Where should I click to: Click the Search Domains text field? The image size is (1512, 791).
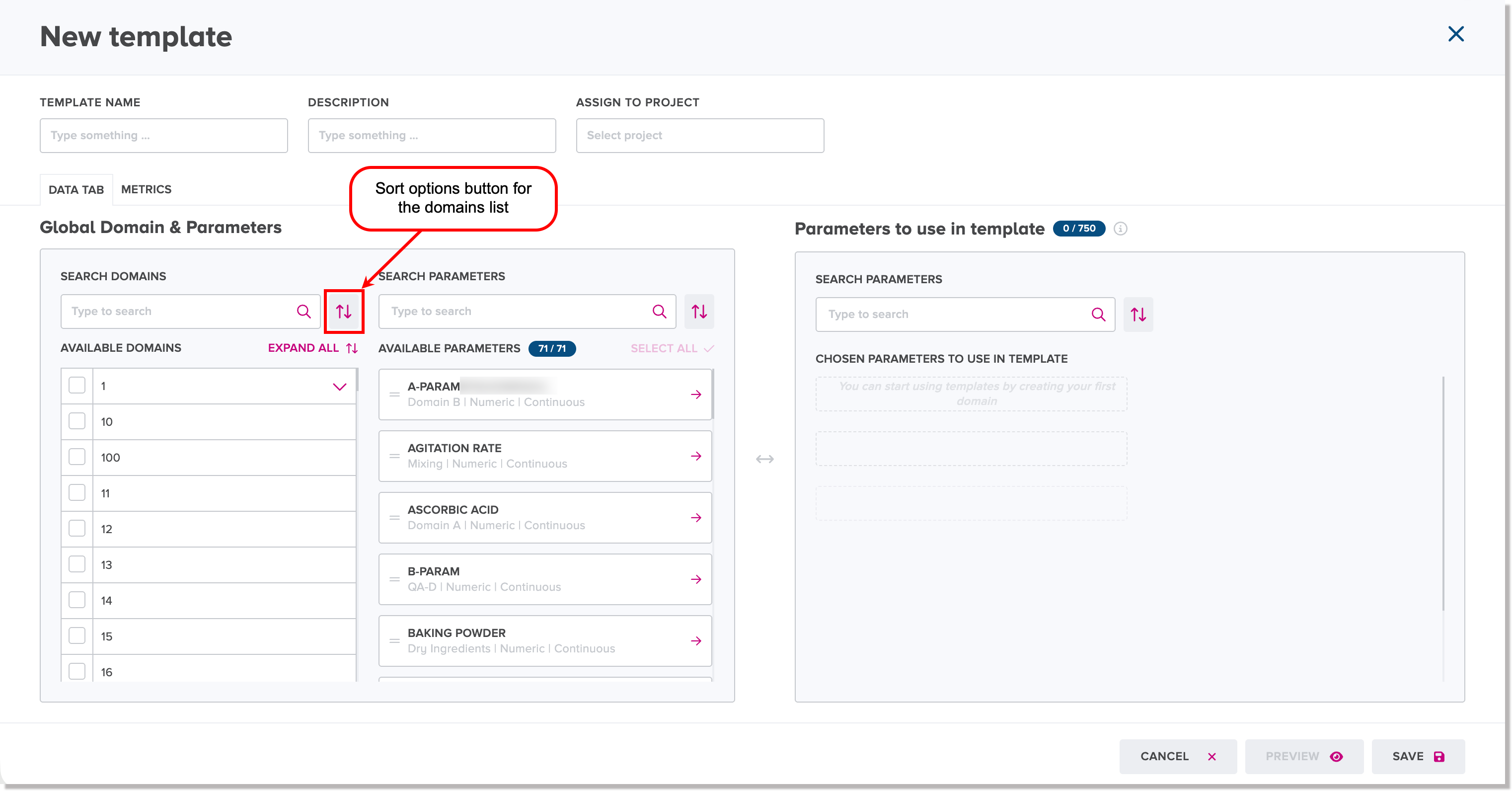pyautogui.click(x=190, y=311)
